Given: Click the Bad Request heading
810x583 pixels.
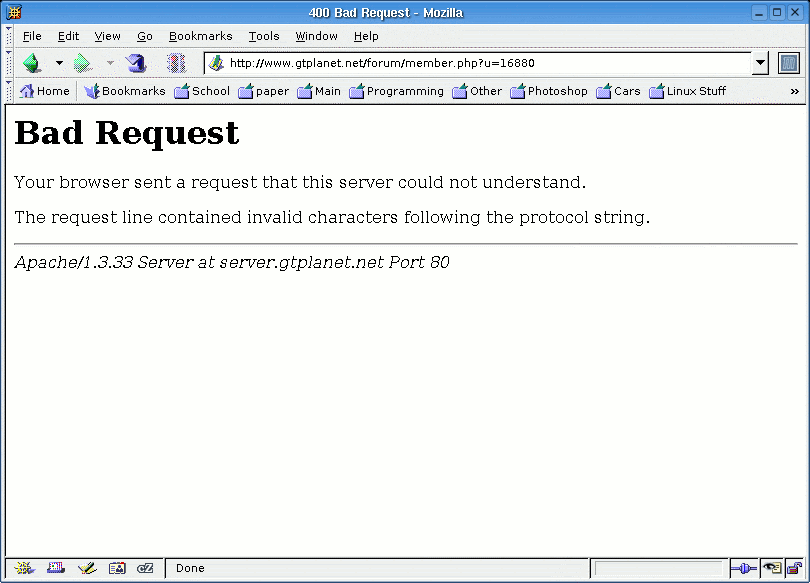Looking at the screenshot, I should (x=127, y=133).
